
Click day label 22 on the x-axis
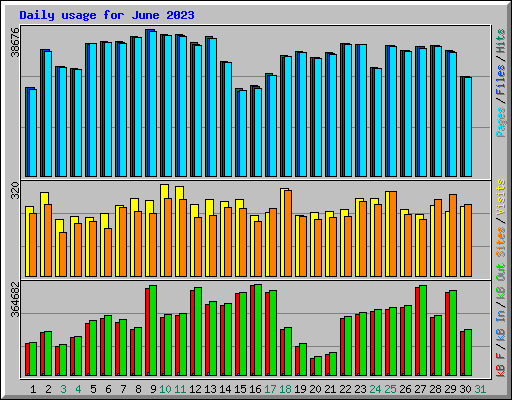(345, 389)
